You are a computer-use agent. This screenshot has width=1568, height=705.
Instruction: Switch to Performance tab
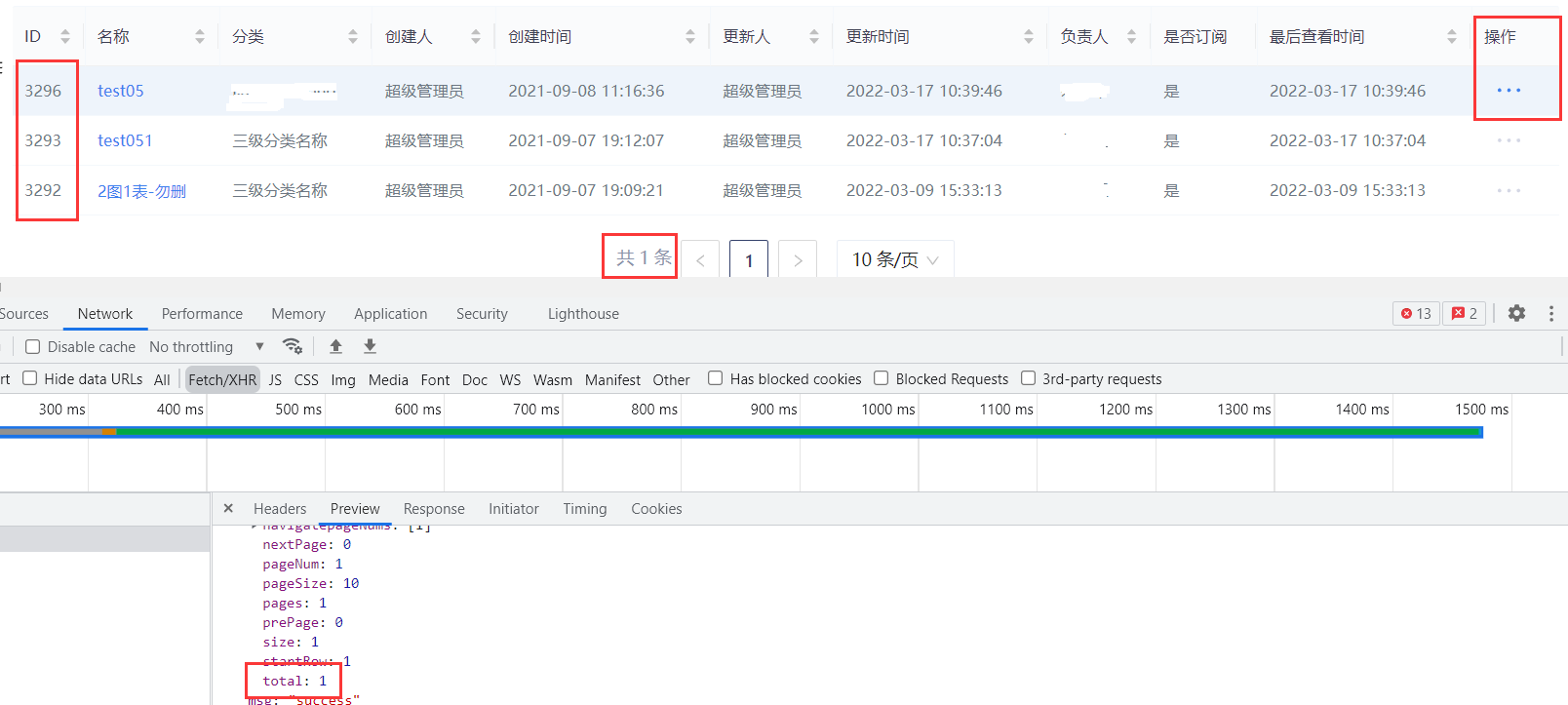pyautogui.click(x=202, y=314)
